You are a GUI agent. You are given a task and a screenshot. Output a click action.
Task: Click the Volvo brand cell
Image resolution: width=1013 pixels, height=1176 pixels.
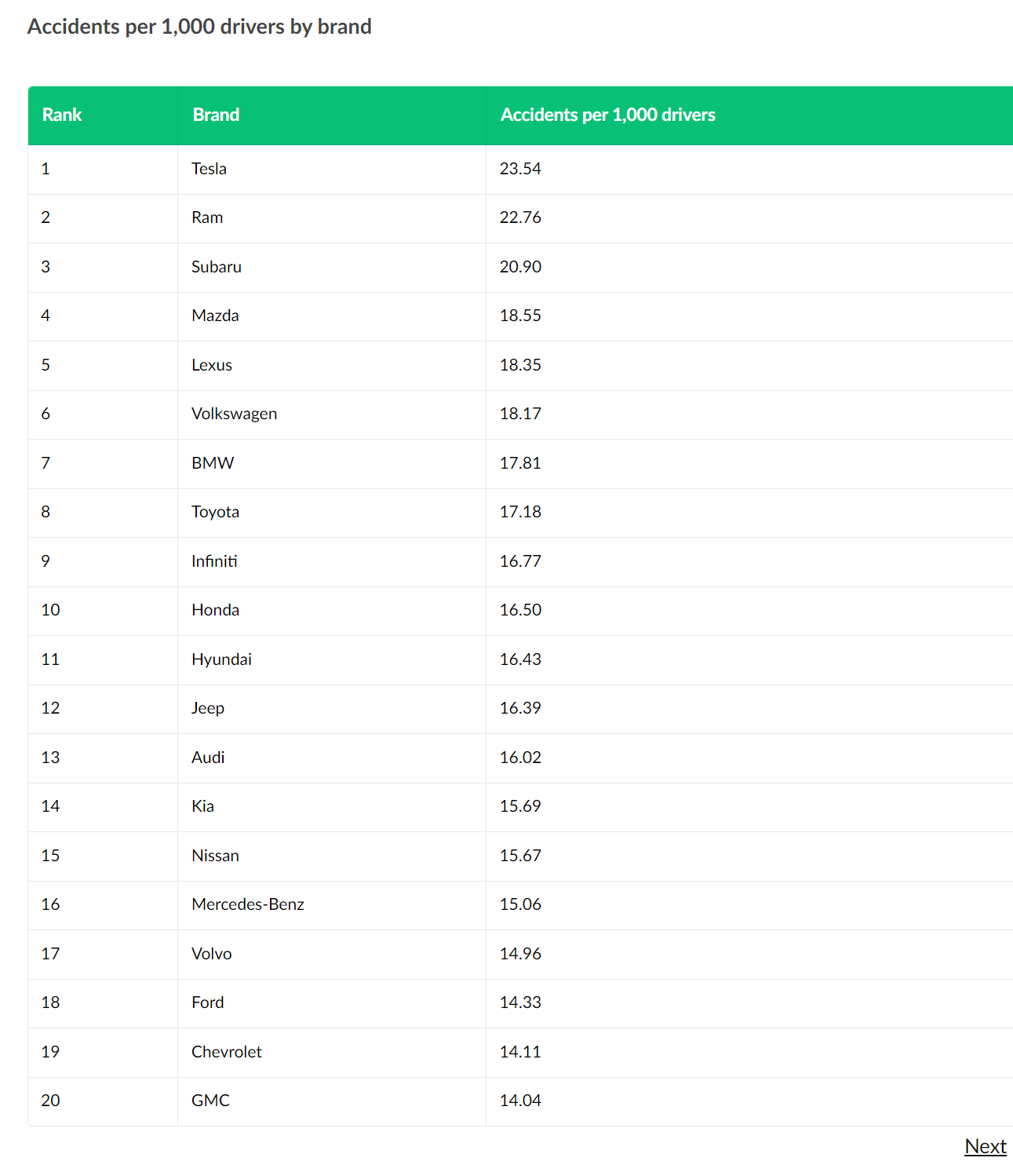(x=212, y=954)
